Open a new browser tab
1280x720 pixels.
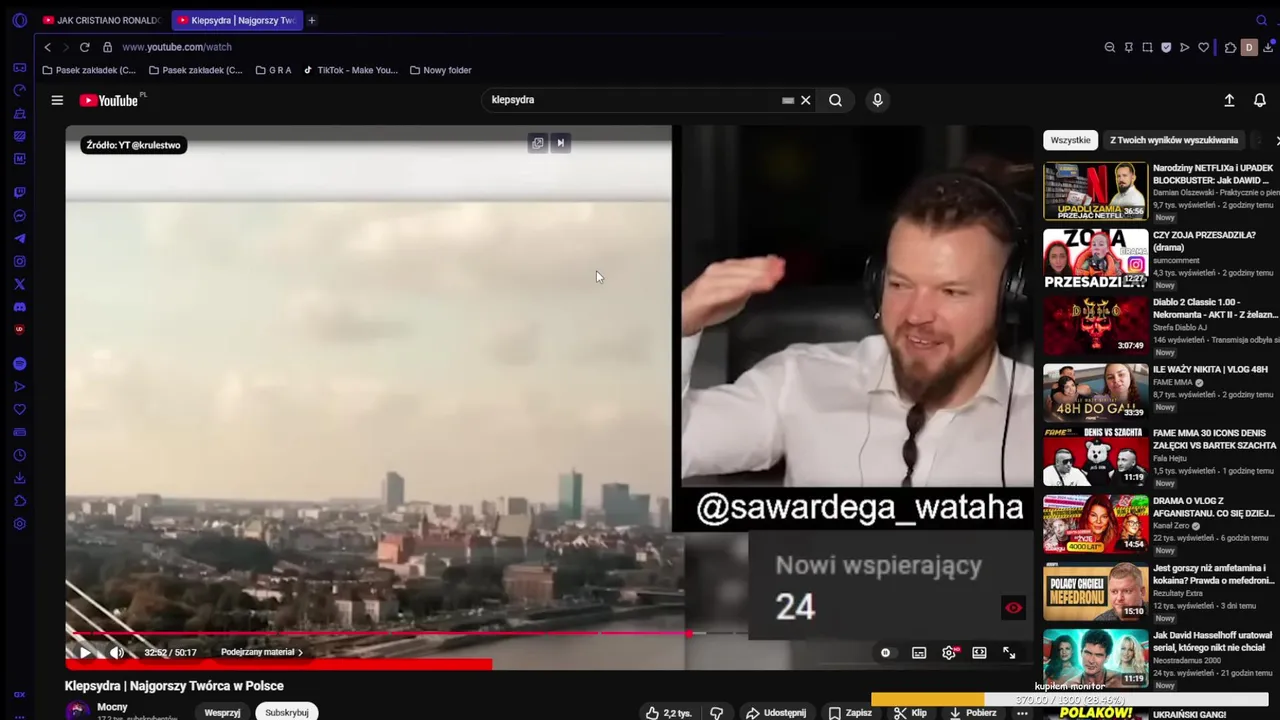coord(312,20)
